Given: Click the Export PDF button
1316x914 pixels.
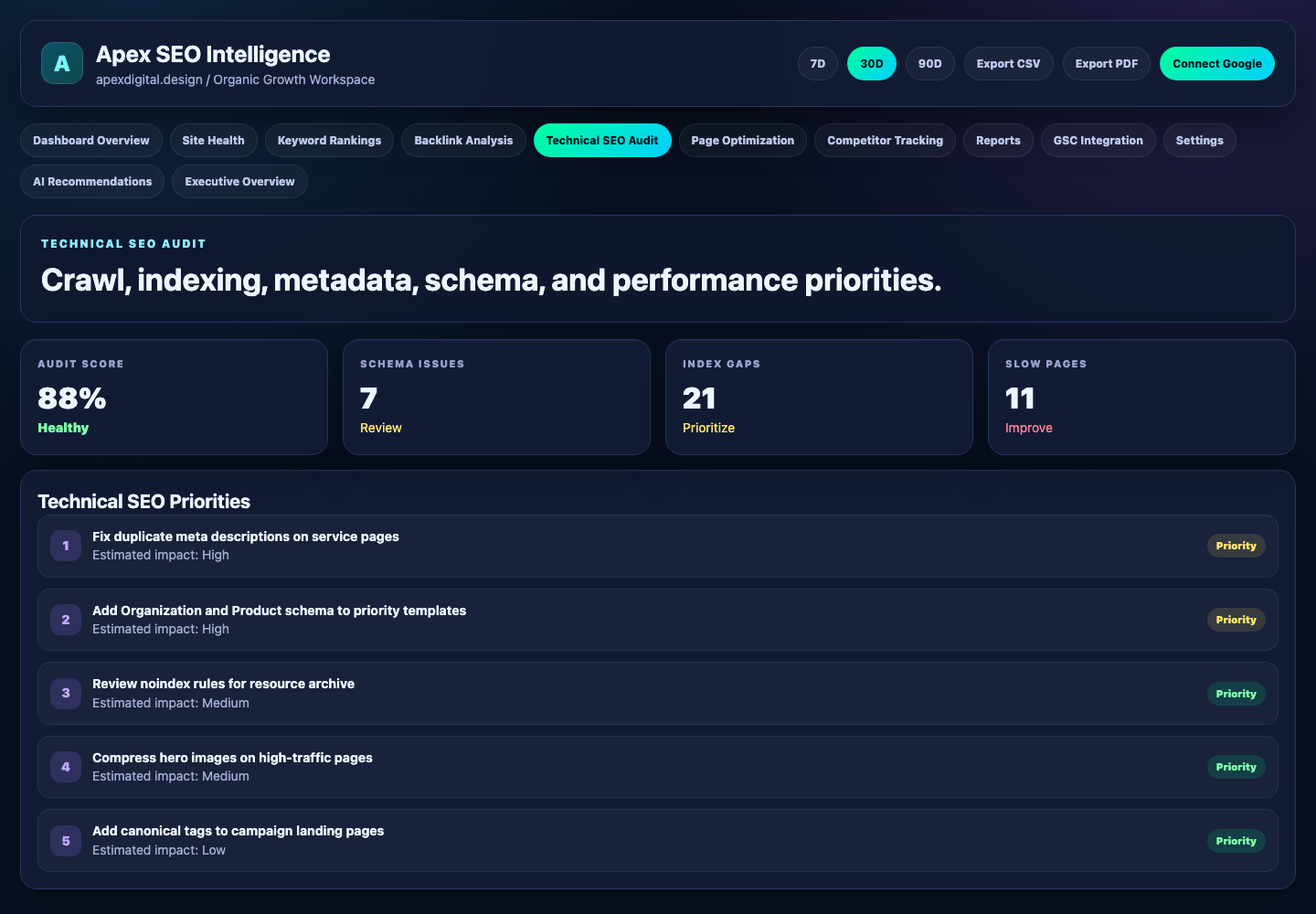Looking at the screenshot, I should click(1107, 64).
